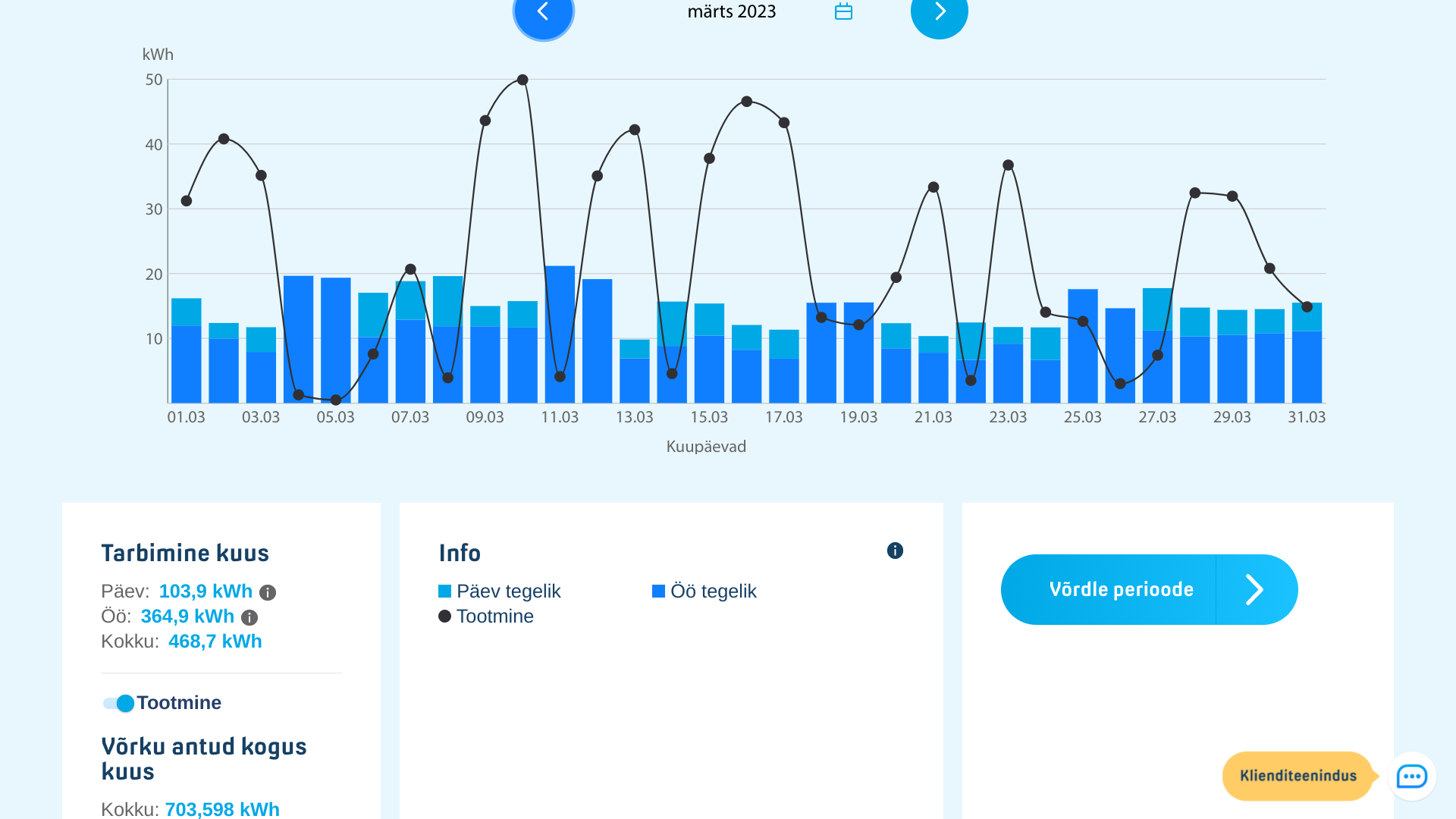Click the märts 2023 month label

point(731,11)
